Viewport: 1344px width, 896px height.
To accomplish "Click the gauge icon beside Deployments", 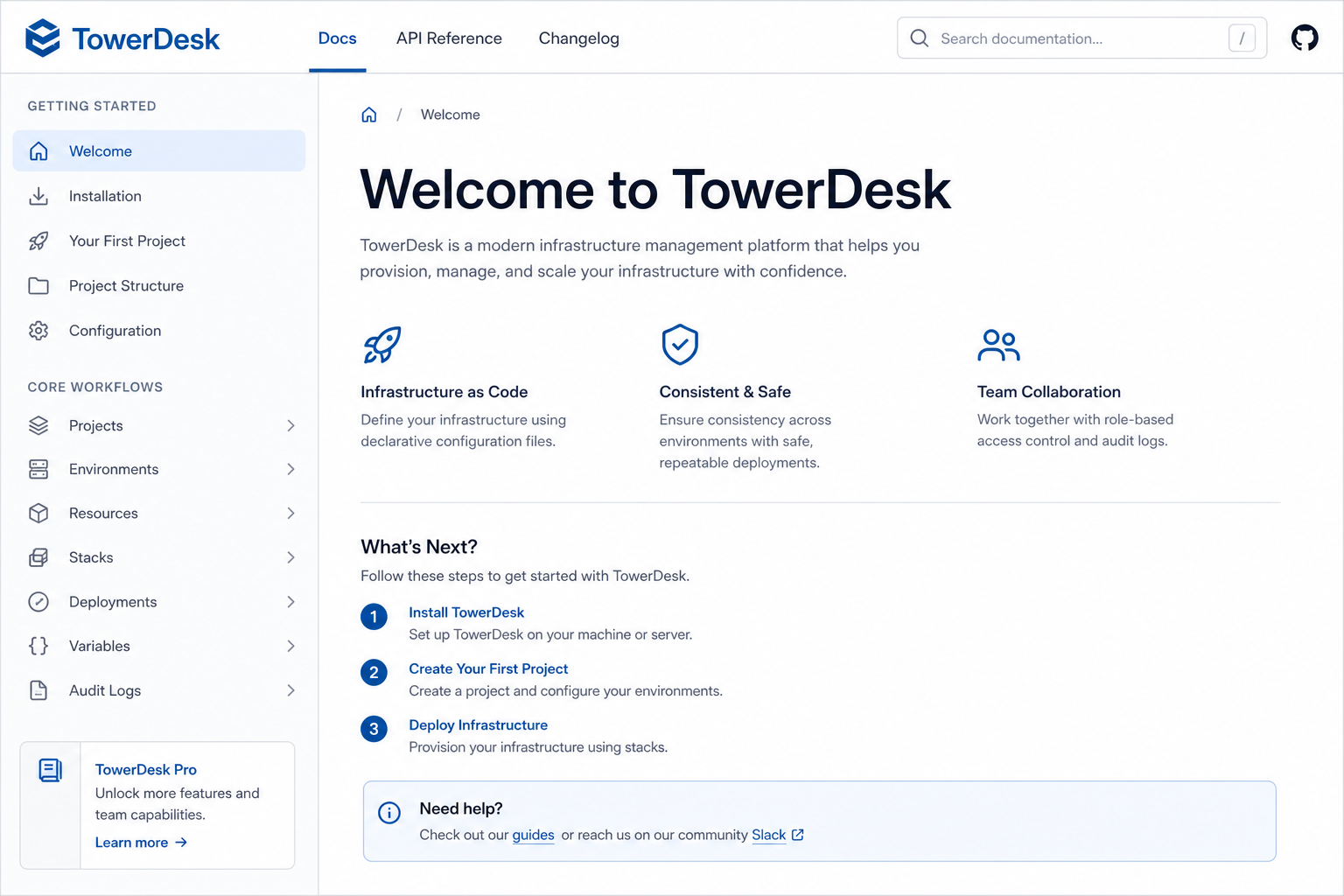I will (38, 602).
